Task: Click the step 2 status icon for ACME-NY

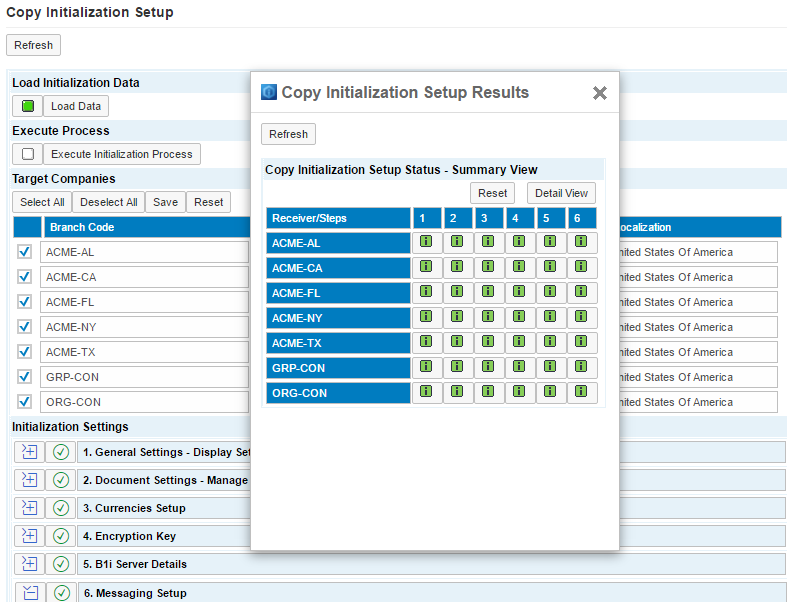Action: pyautogui.click(x=457, y=317)
